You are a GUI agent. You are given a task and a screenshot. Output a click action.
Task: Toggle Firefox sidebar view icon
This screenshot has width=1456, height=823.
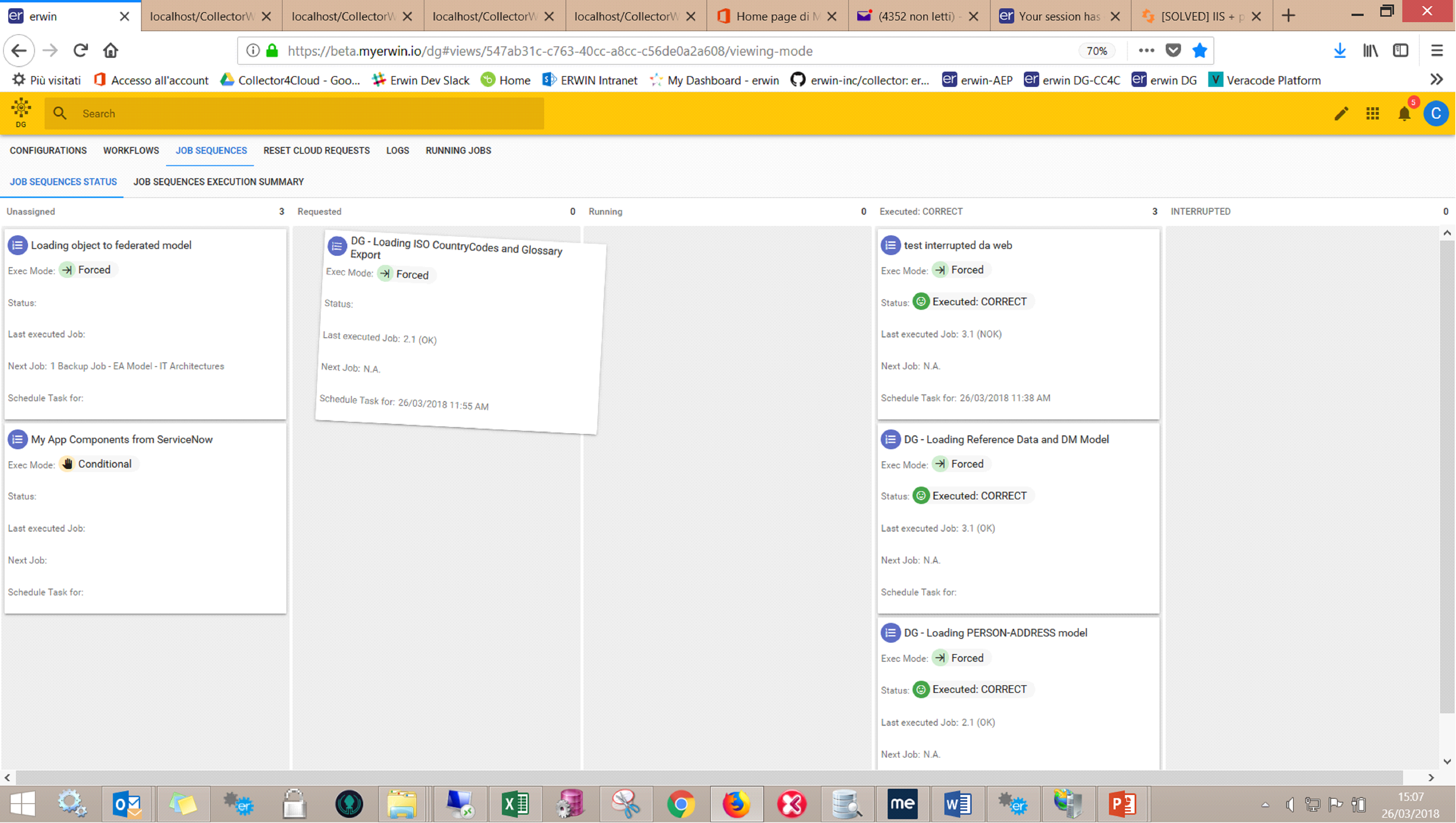coord(1401,51)
